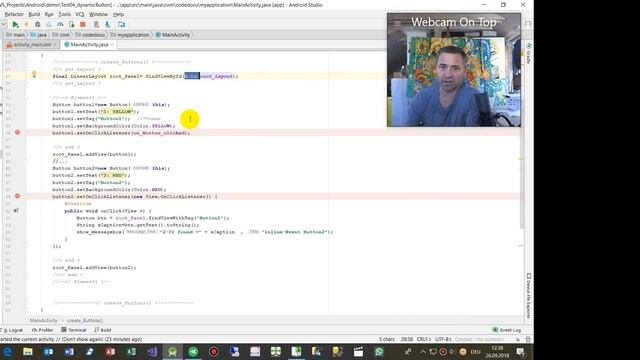Toggle the read-only lock icon in status bar
Image resolution: width=640 pixels, height=360 pixels.
518,339
